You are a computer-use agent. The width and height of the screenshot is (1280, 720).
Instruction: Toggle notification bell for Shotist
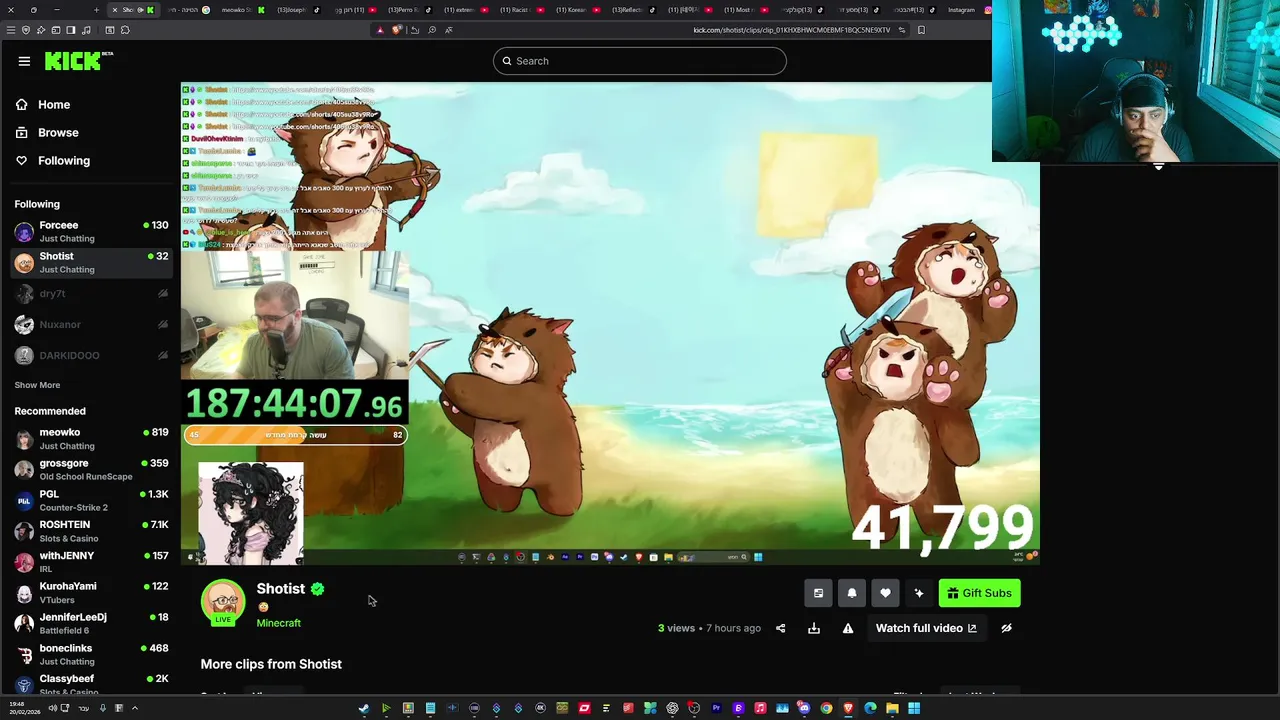(x=852, y=593)
